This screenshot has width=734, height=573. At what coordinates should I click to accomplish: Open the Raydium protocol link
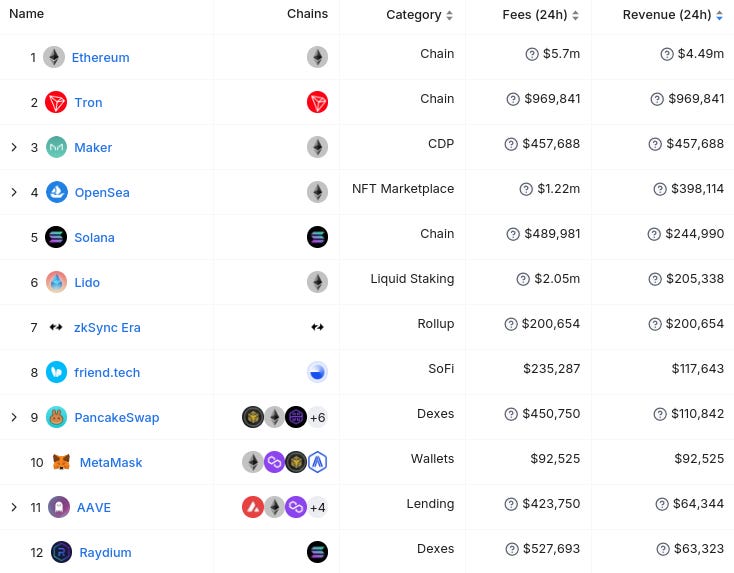tap(105, 553)
